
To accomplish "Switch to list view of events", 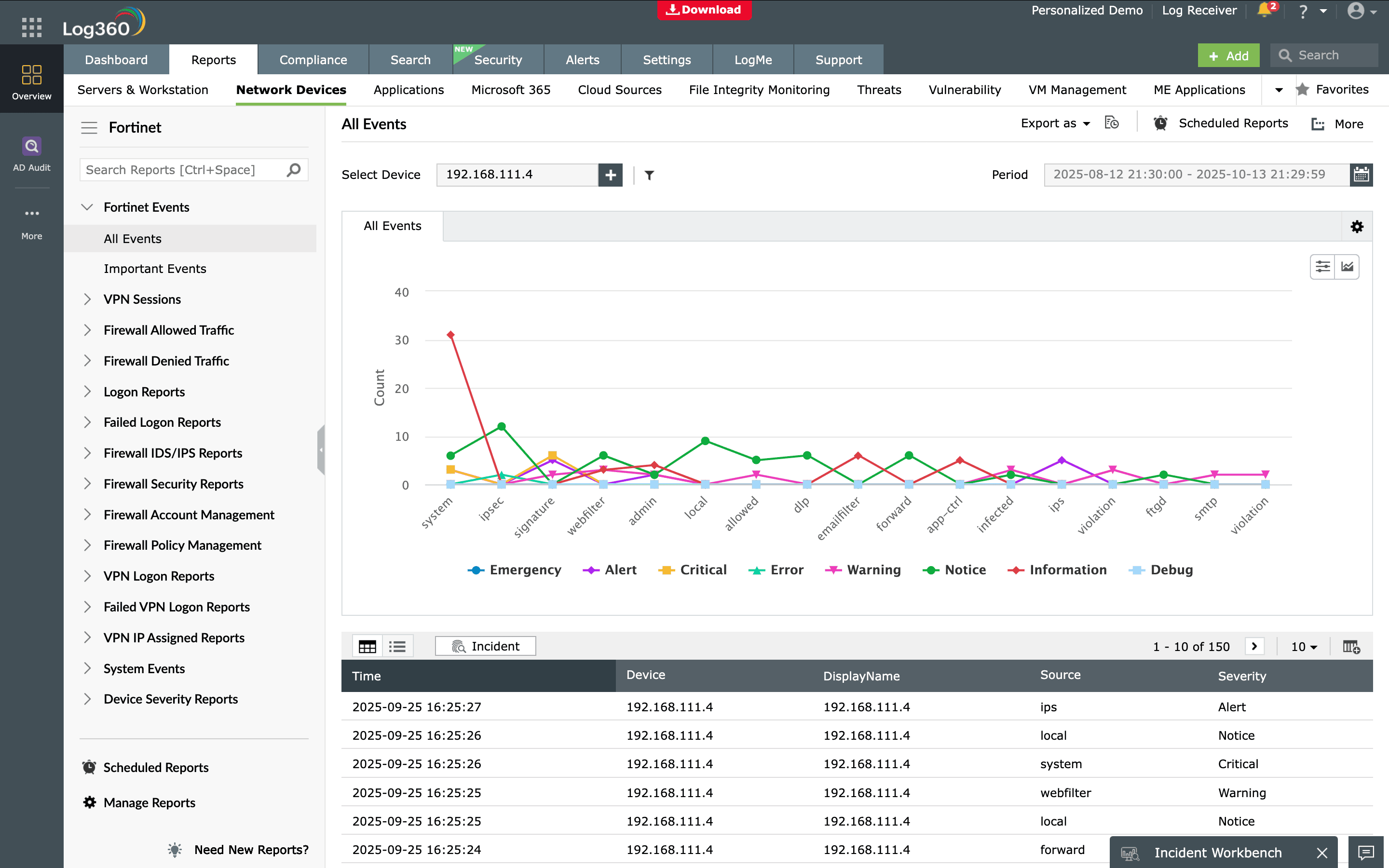I will pyautogui.click(x=397, y=646).
